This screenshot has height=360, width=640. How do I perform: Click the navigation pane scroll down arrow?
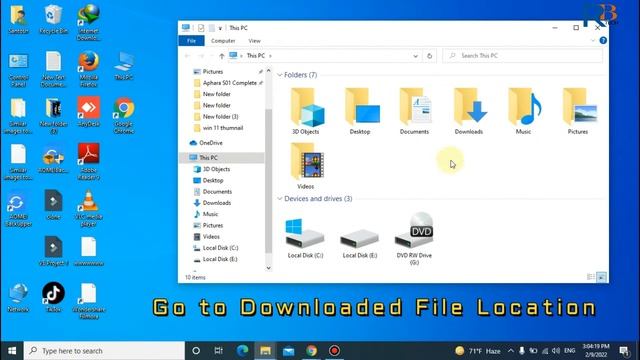pyautogui.click(x=268, y=268)
